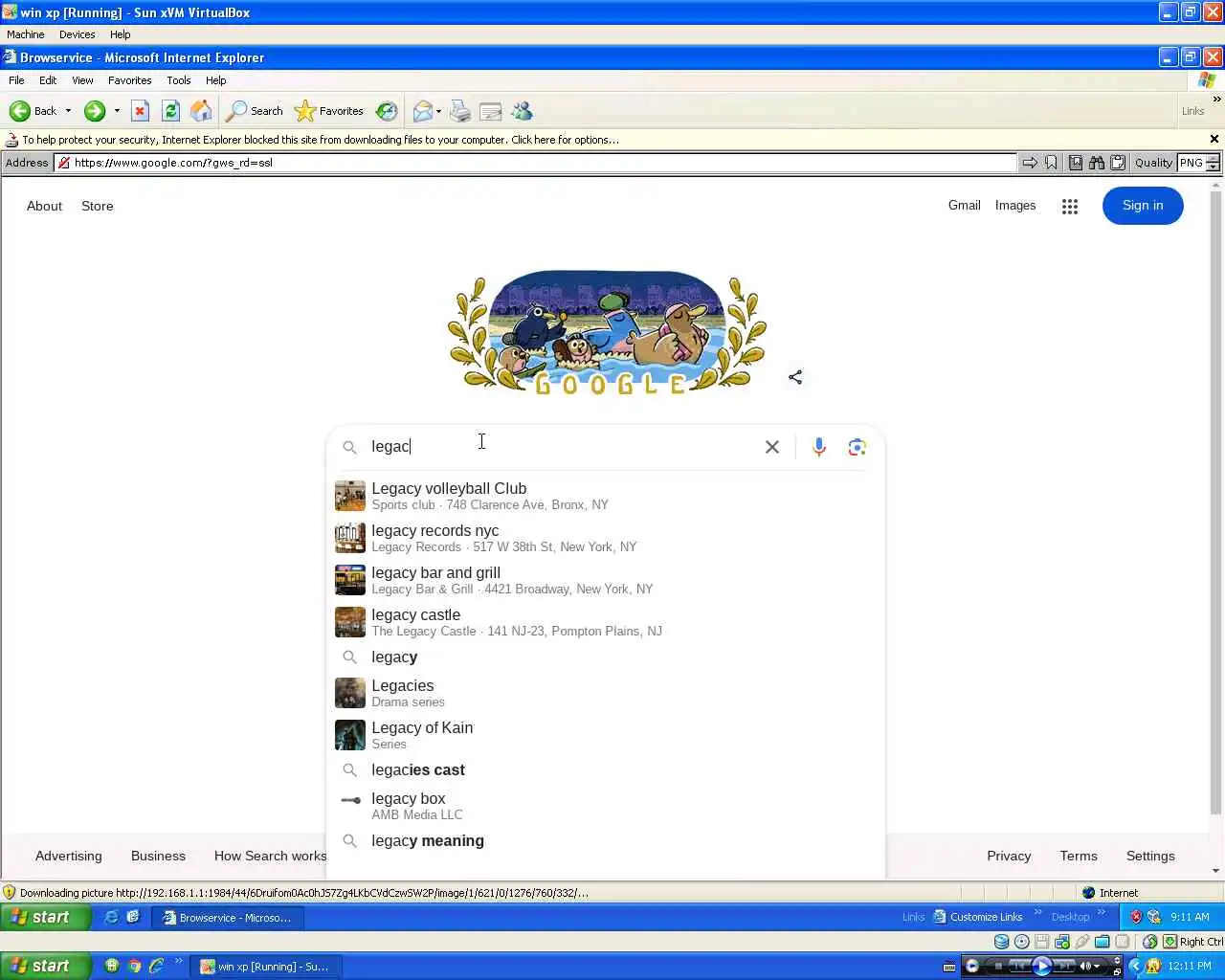This screenshot has width=1225, height=980.
Task: Open the About link
Action: pyautogui.click(x=44, y=206)
